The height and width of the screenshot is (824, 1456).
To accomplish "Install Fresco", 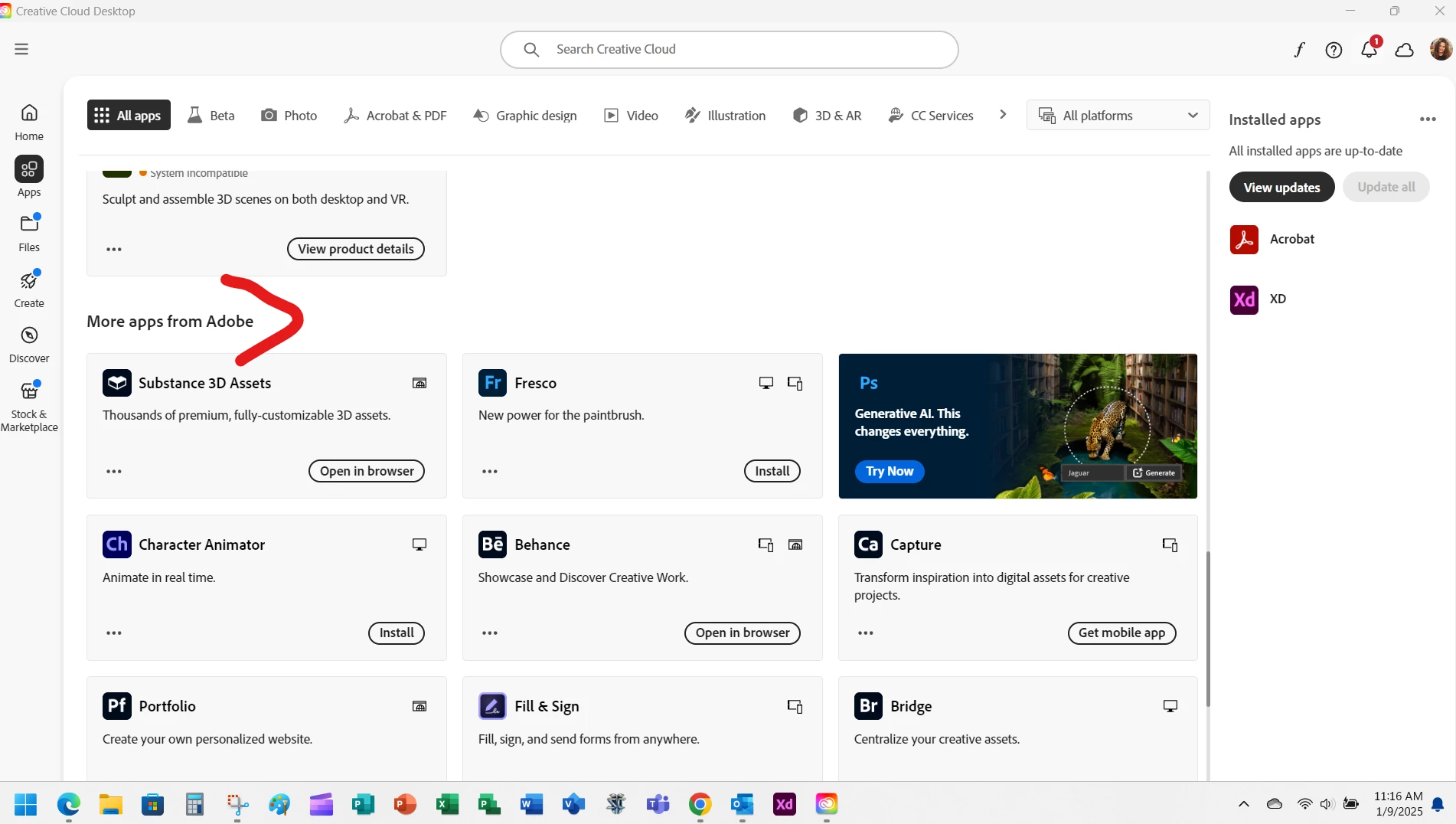I will click(772, 471).
